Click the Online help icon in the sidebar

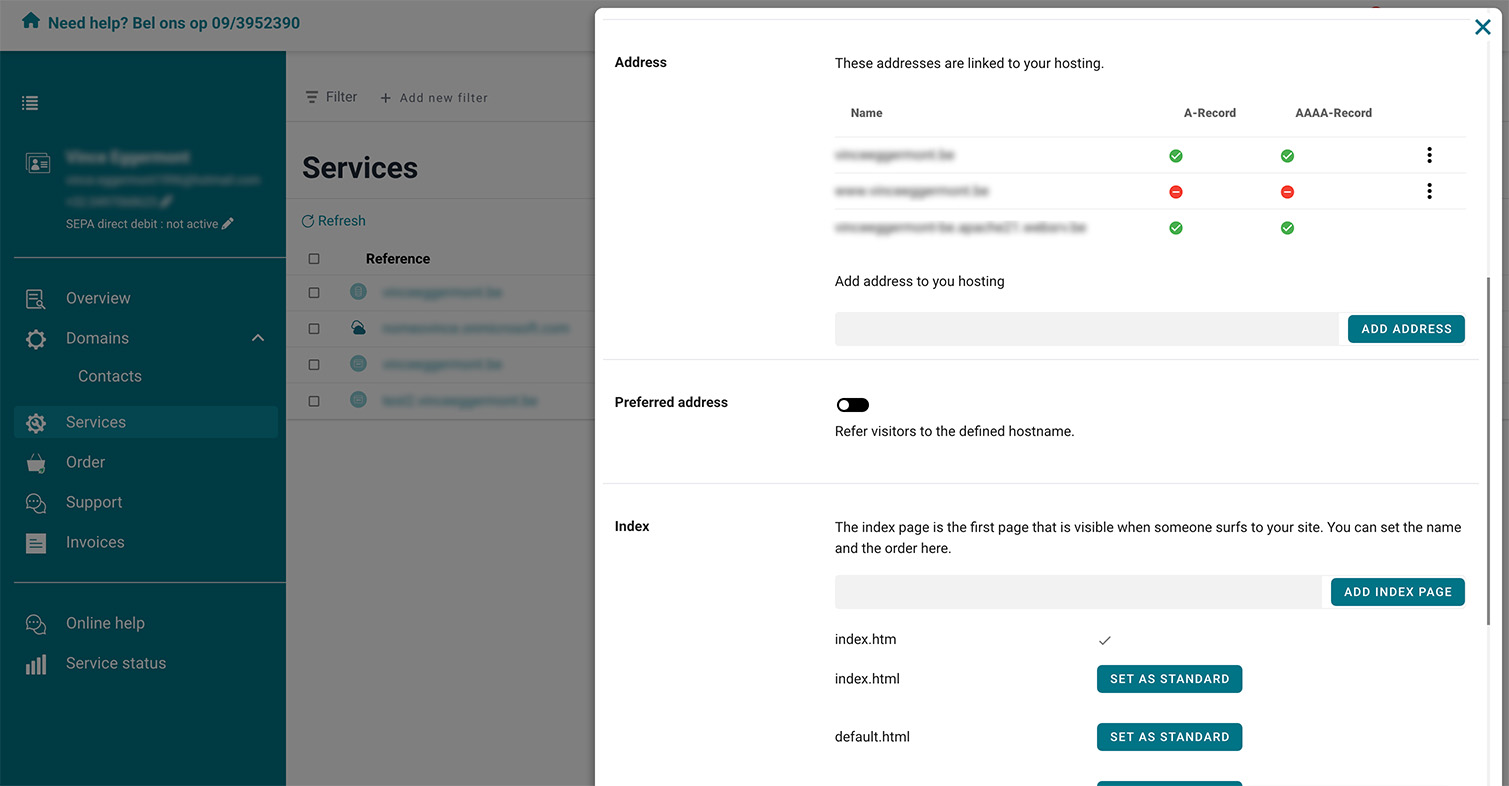36,624
